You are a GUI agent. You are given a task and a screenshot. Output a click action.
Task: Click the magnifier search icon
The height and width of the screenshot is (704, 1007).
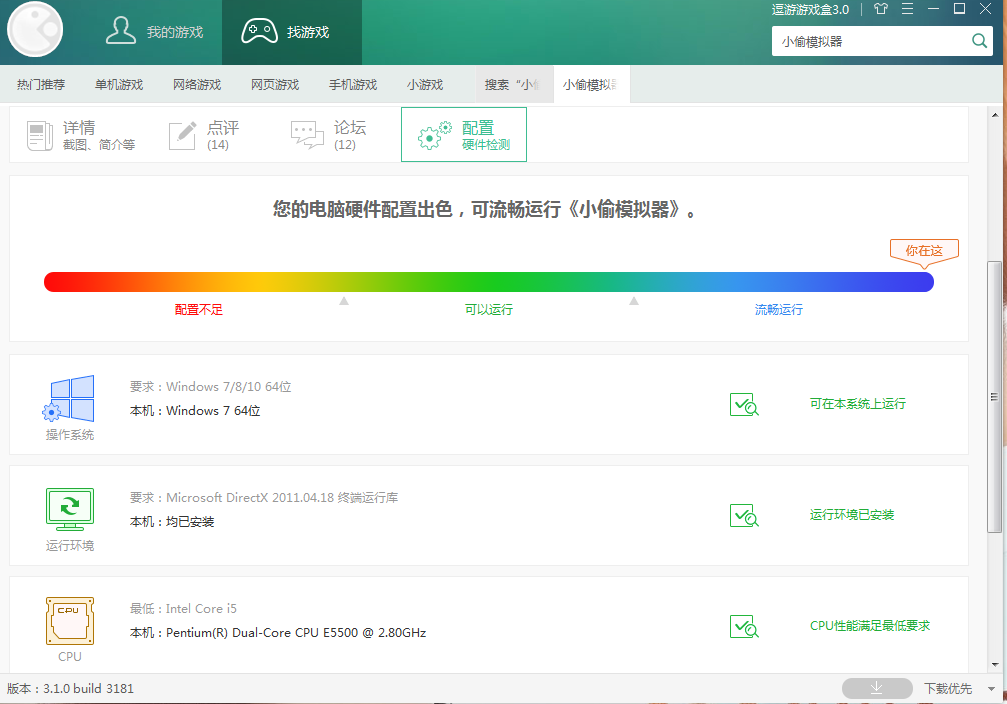point(979,41)
